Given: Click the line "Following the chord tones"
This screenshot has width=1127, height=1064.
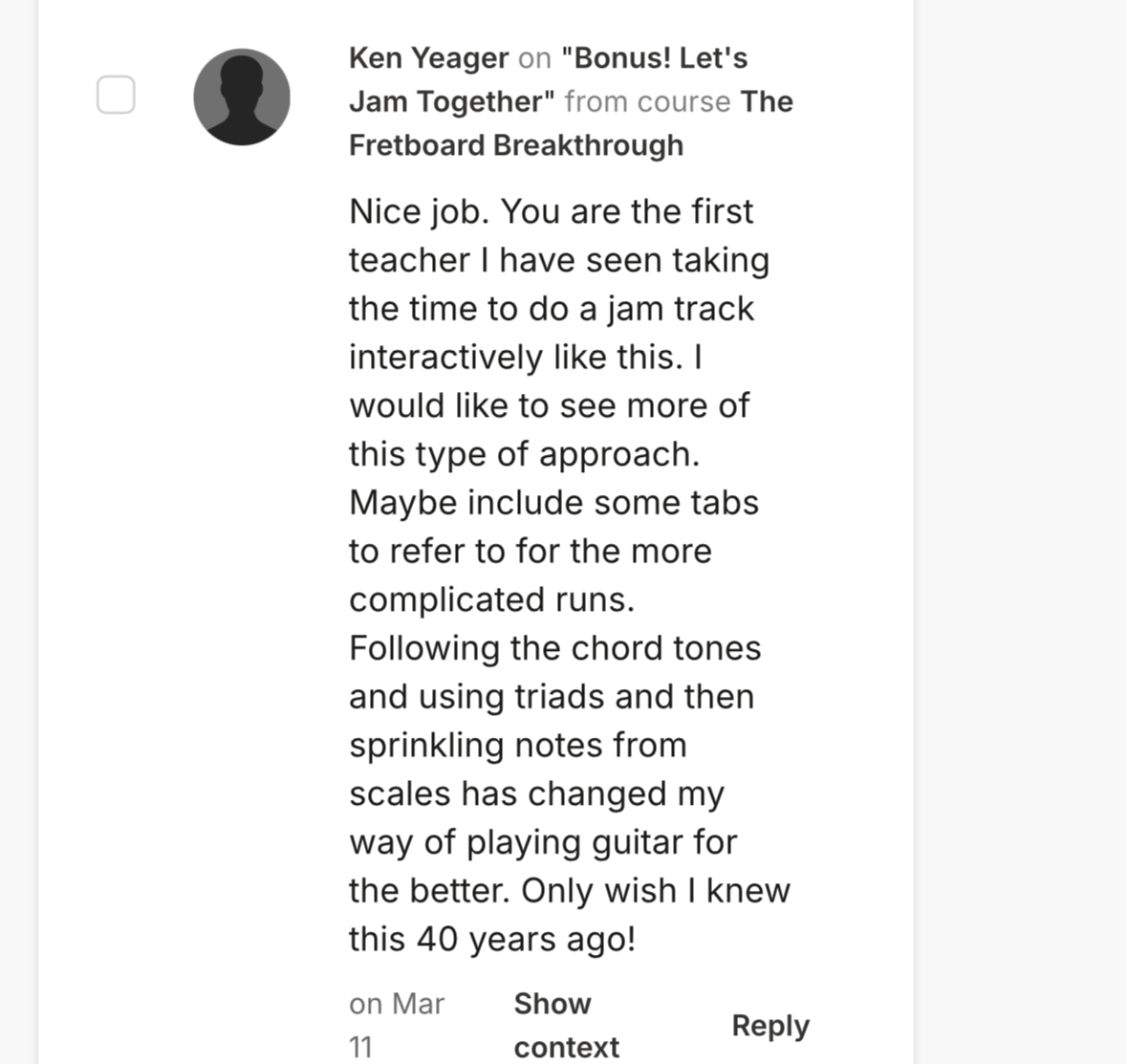Looking at the screenshot, I should (x=554, y=648).
